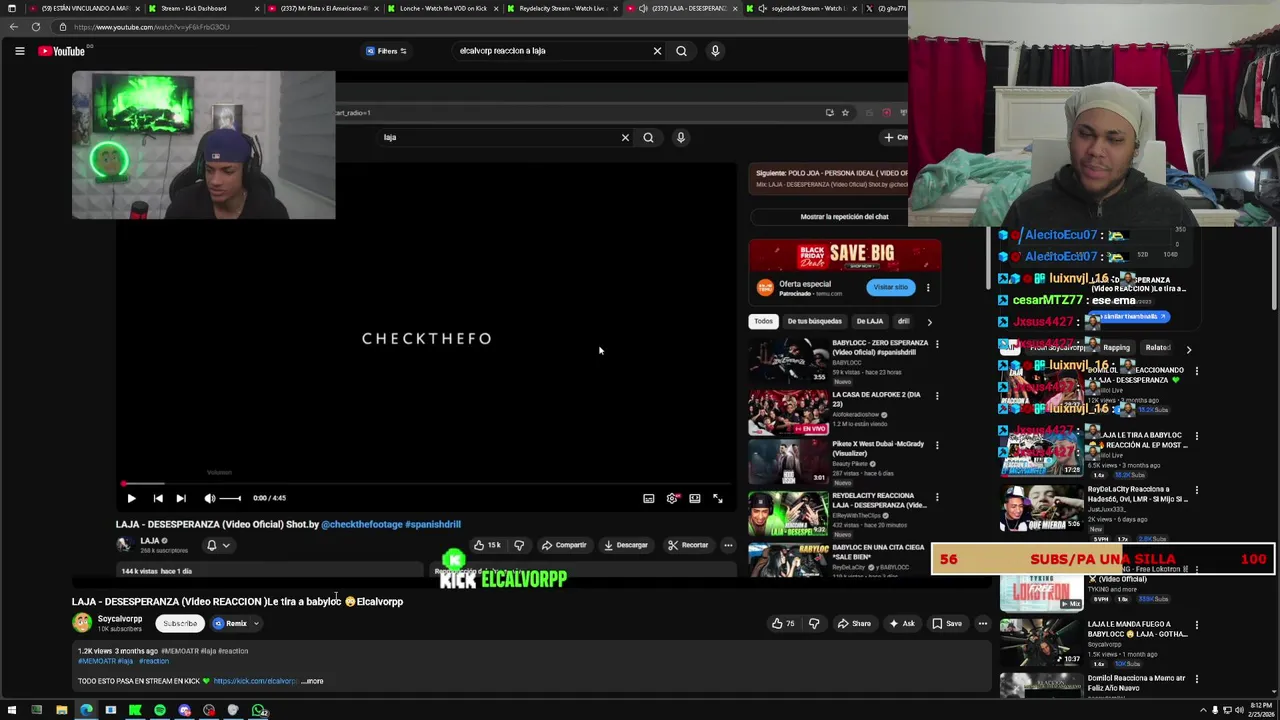Expand the dropdown arrow next to Remix

(256, 623)
